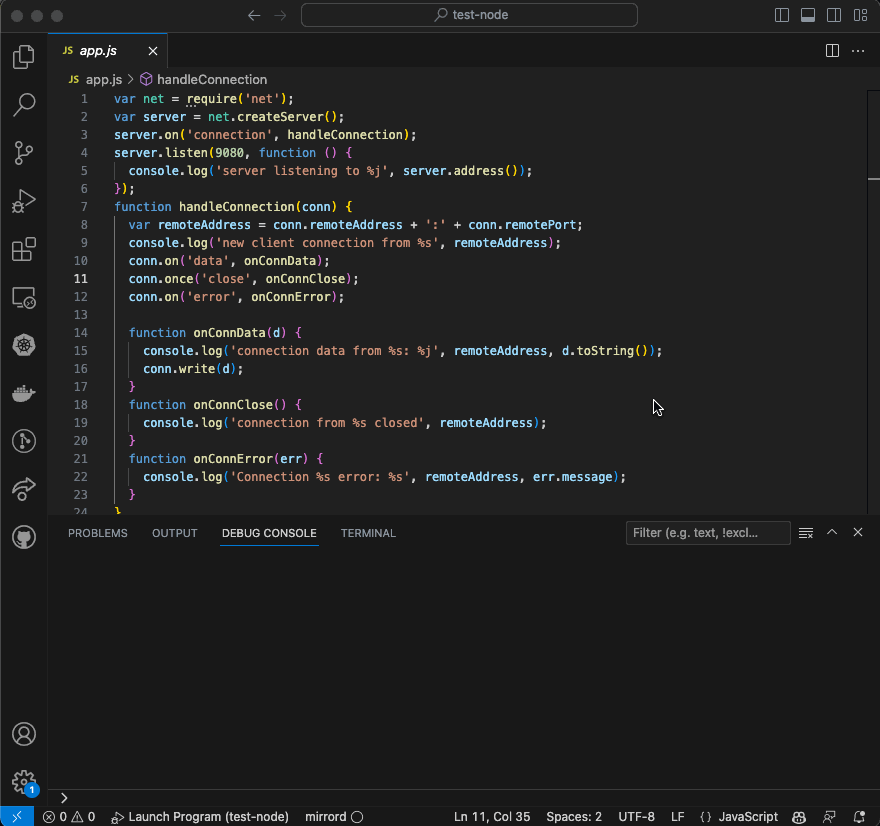Click Launch Program (test-node) in the status bar

click(x=200, y=816)
